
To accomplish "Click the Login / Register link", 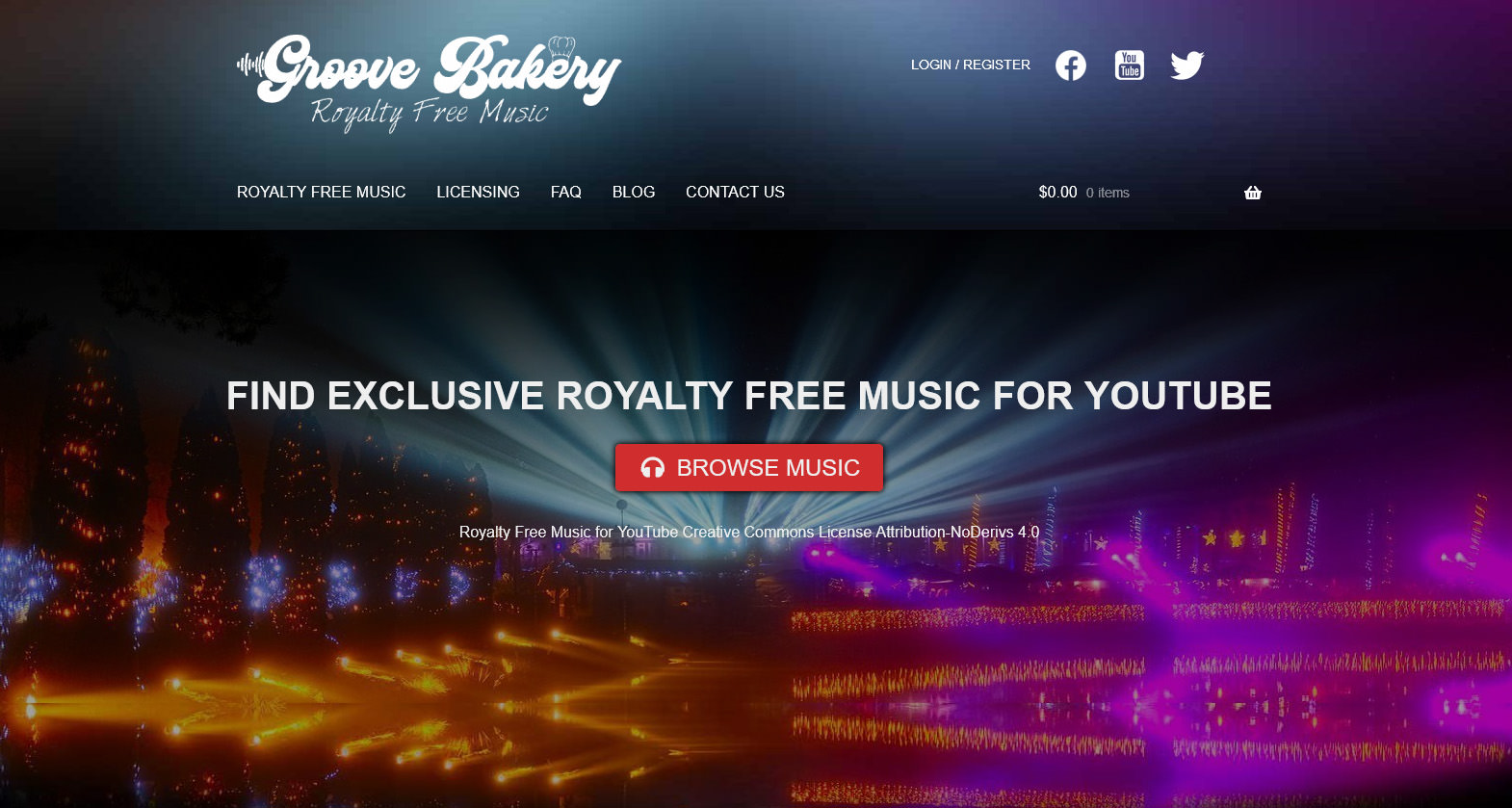I will tap(971, 65).
